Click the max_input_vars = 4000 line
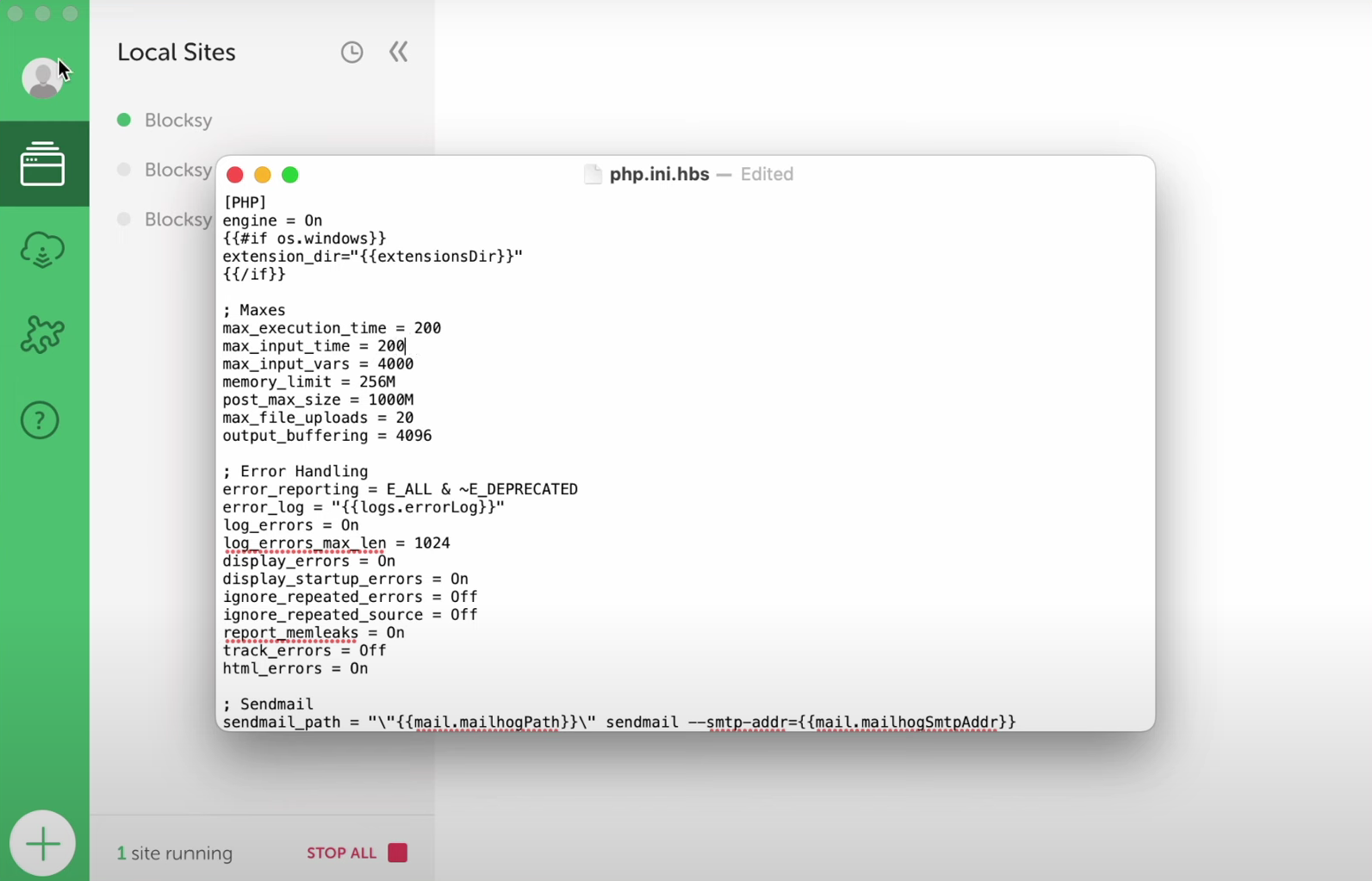This screenshot has height=881, width=1372. click(319, 364)
